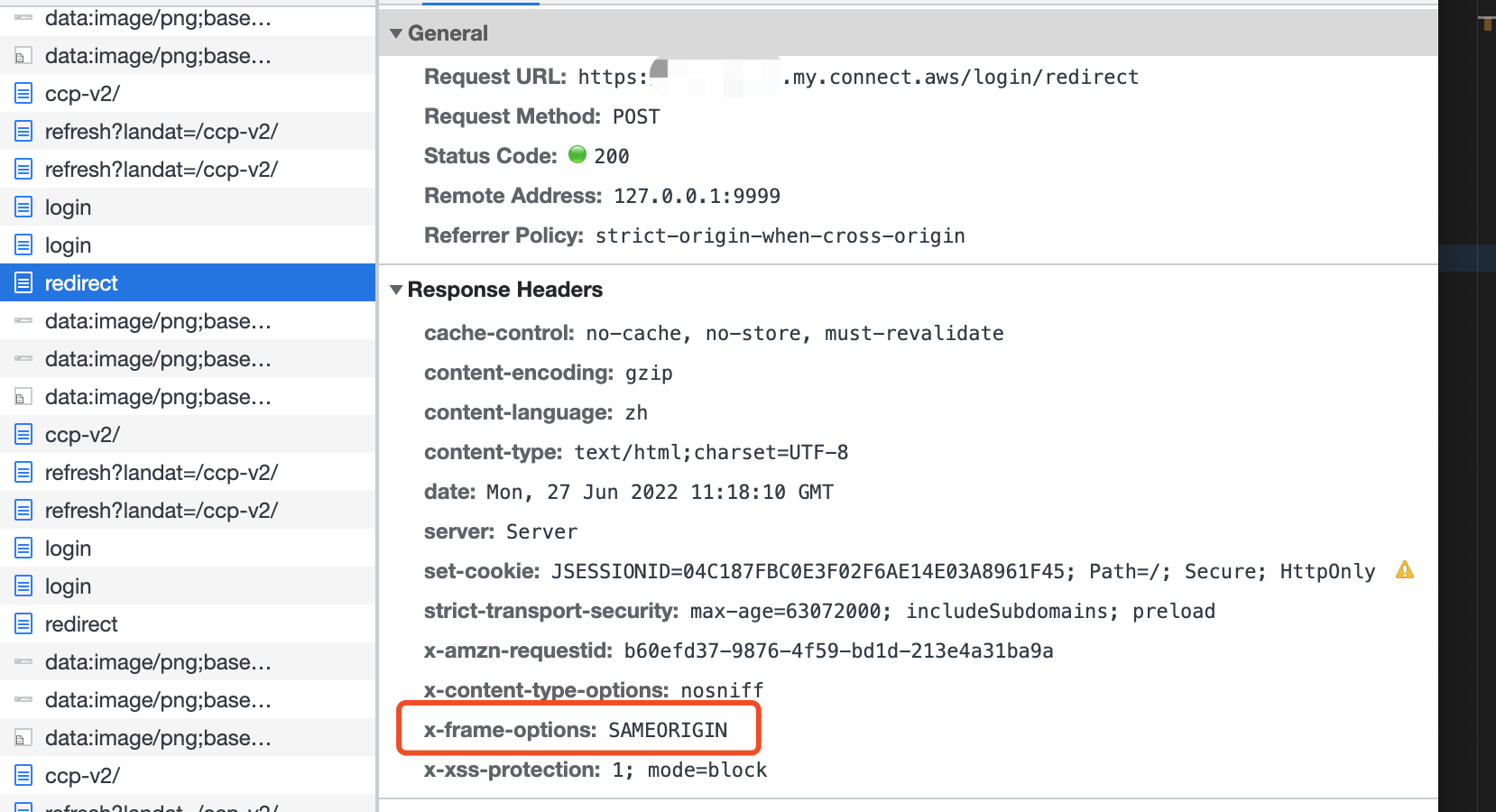Viewport: 1496px width, 812px height.
Task: Click the document icon next to the first login request
Action: pyautogui.click(x=23, y=207)
